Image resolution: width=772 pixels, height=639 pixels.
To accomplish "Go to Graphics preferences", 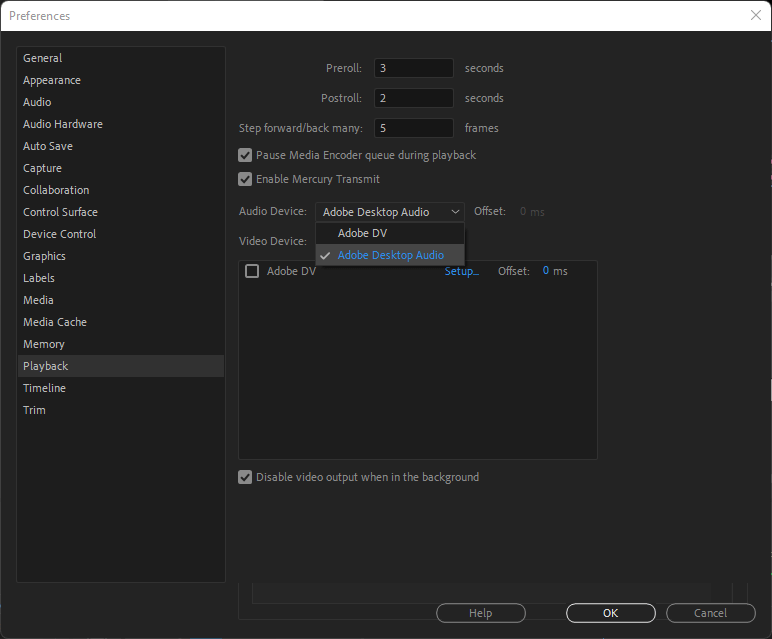I will 121,256.
